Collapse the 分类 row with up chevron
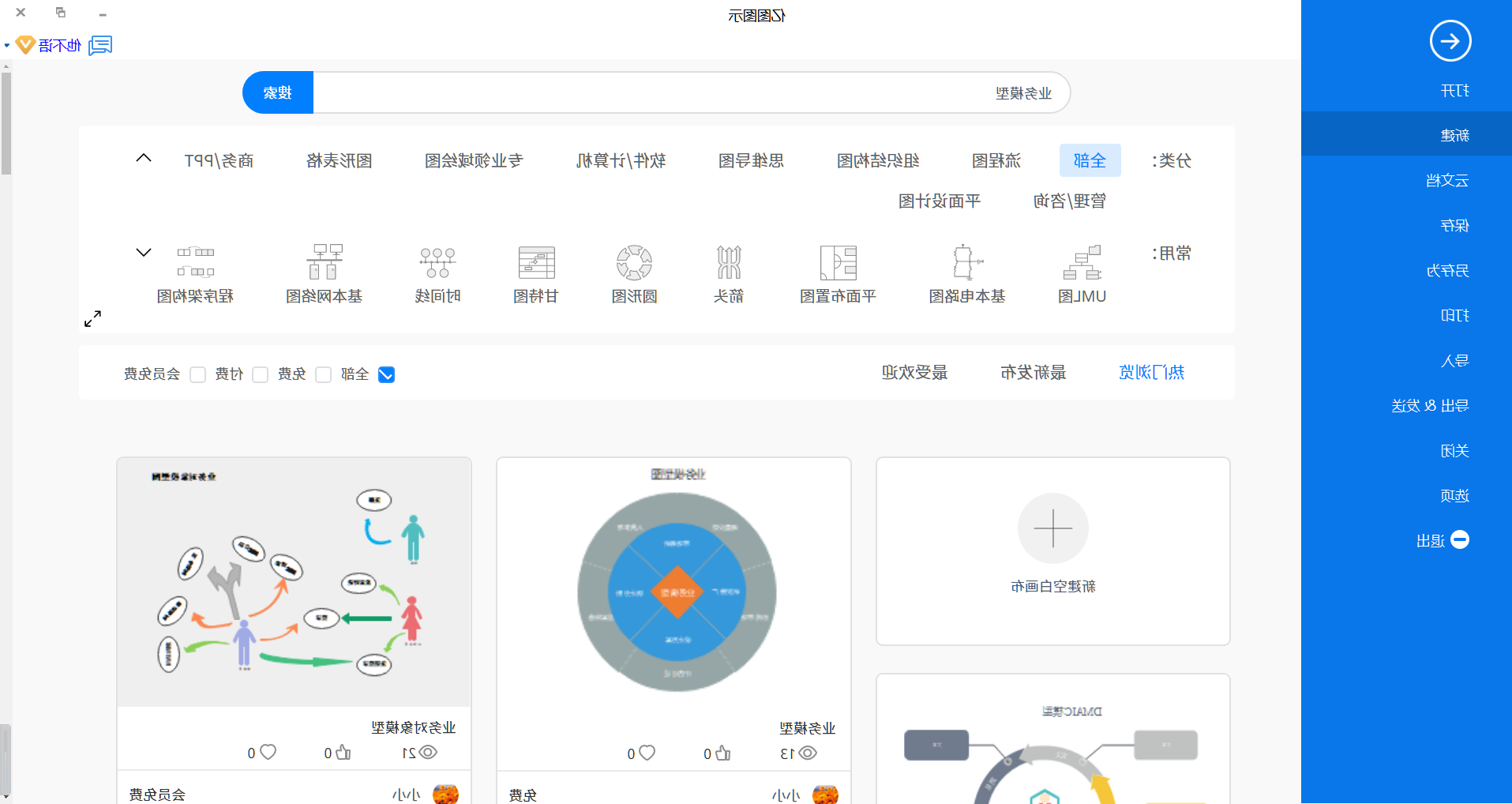 143,158
